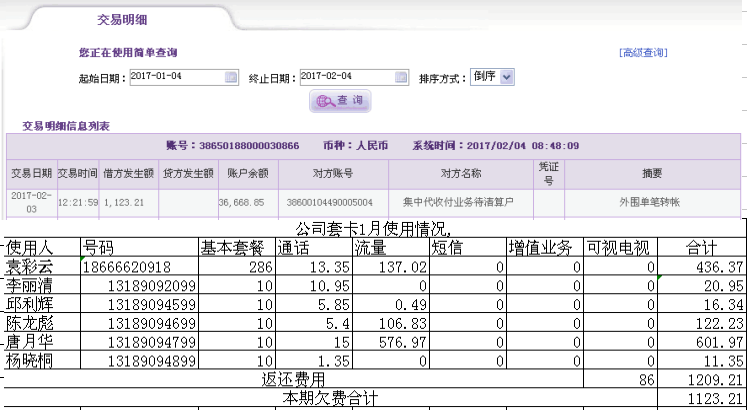Click the 起始日期 start date field

176,77
